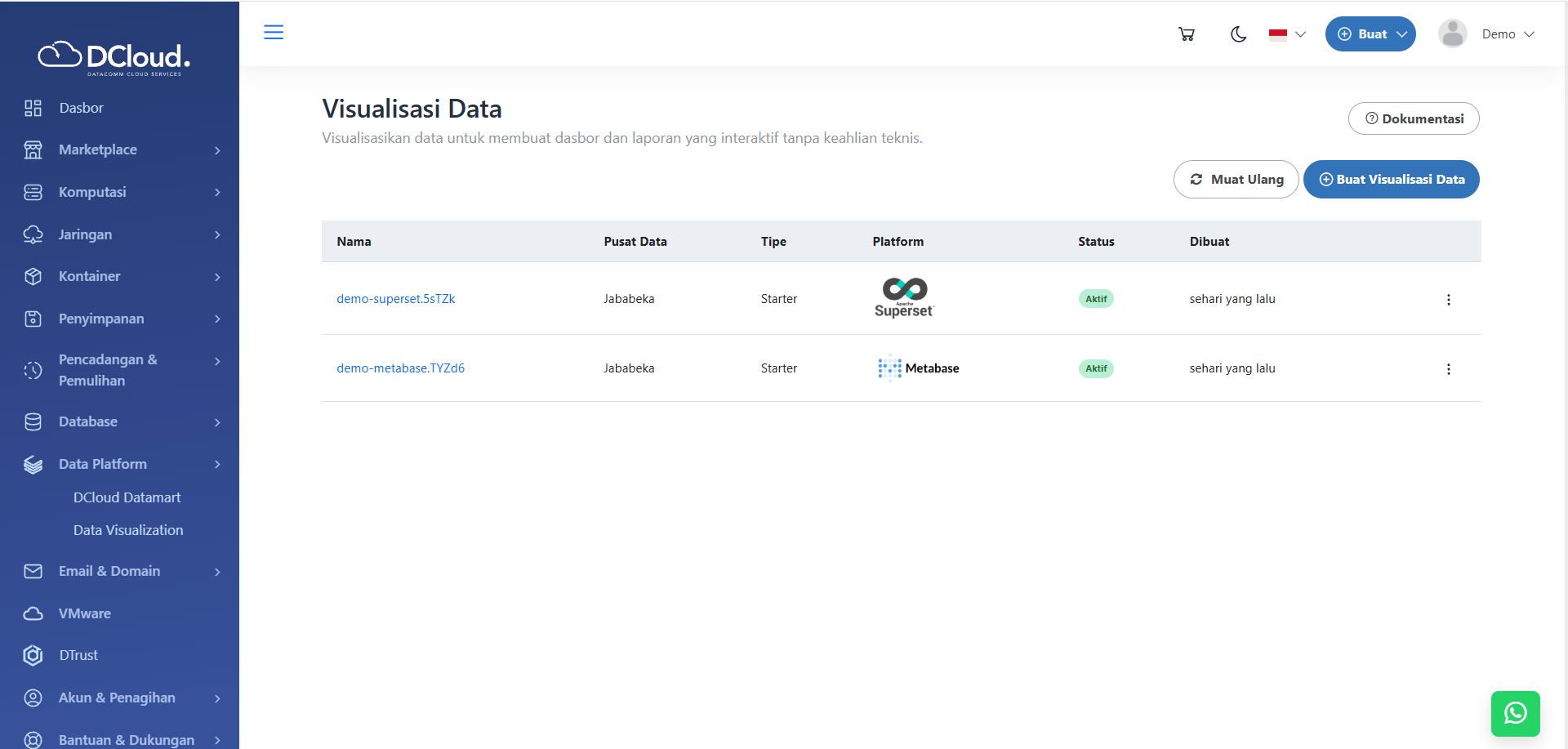Open the WhatsApp chat icon
1568x749 pixels.
point(1516,713)
